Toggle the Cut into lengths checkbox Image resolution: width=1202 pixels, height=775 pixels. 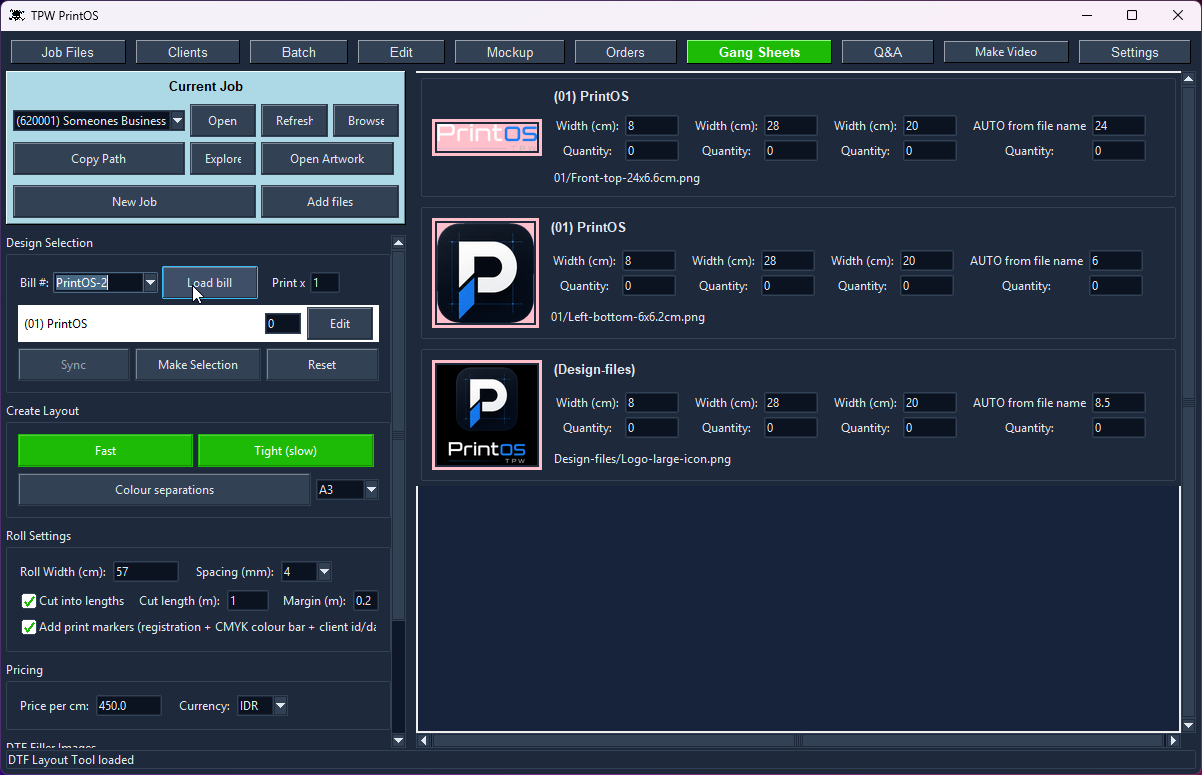29,601
